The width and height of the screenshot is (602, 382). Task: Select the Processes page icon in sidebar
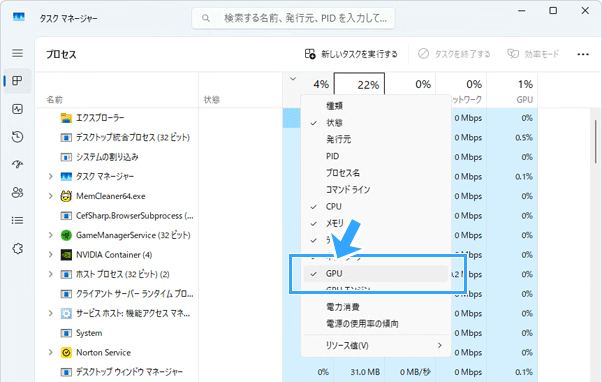click(x=17, y=81)
